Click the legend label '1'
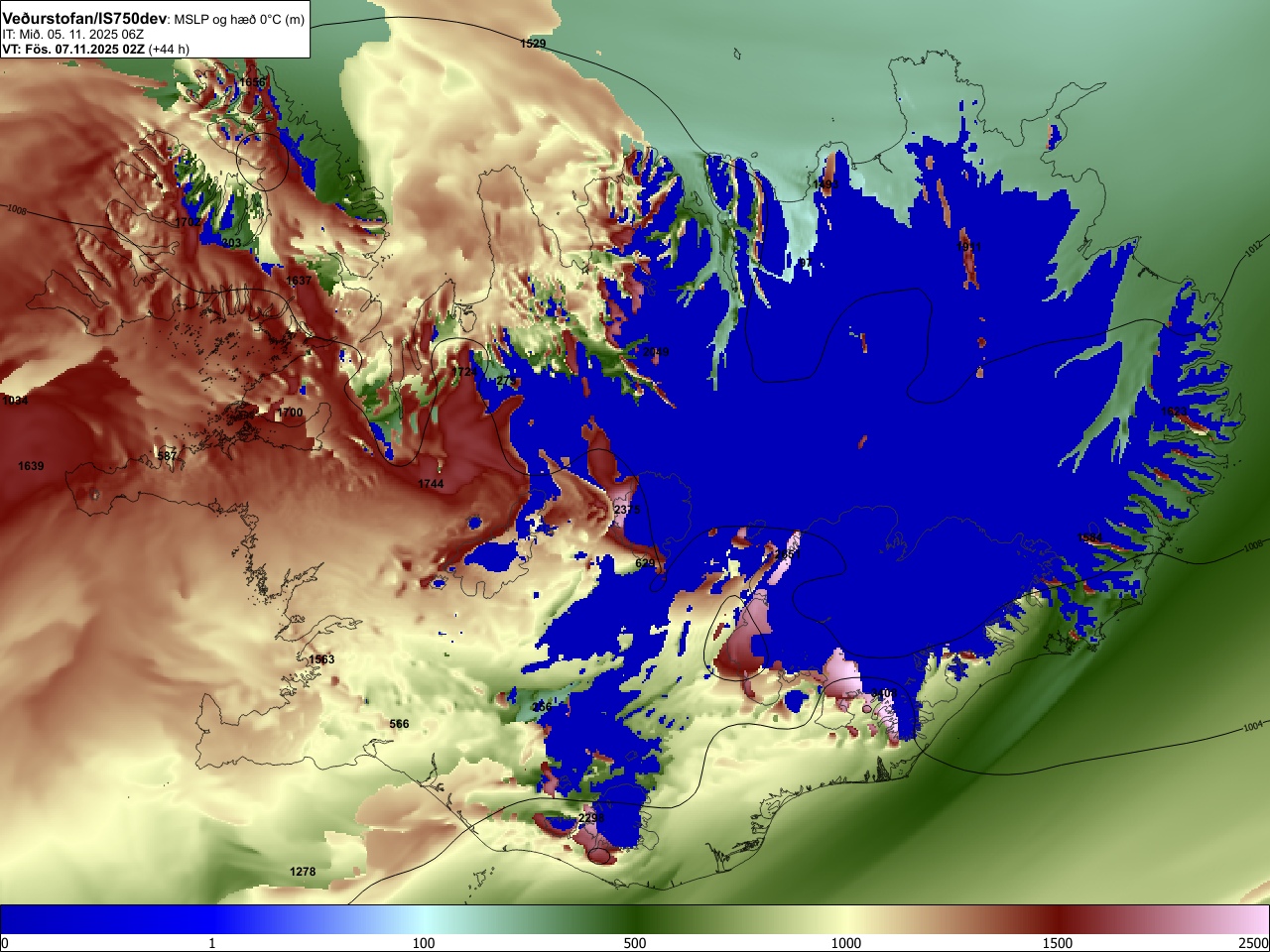1270x952 pixels. 211,943
